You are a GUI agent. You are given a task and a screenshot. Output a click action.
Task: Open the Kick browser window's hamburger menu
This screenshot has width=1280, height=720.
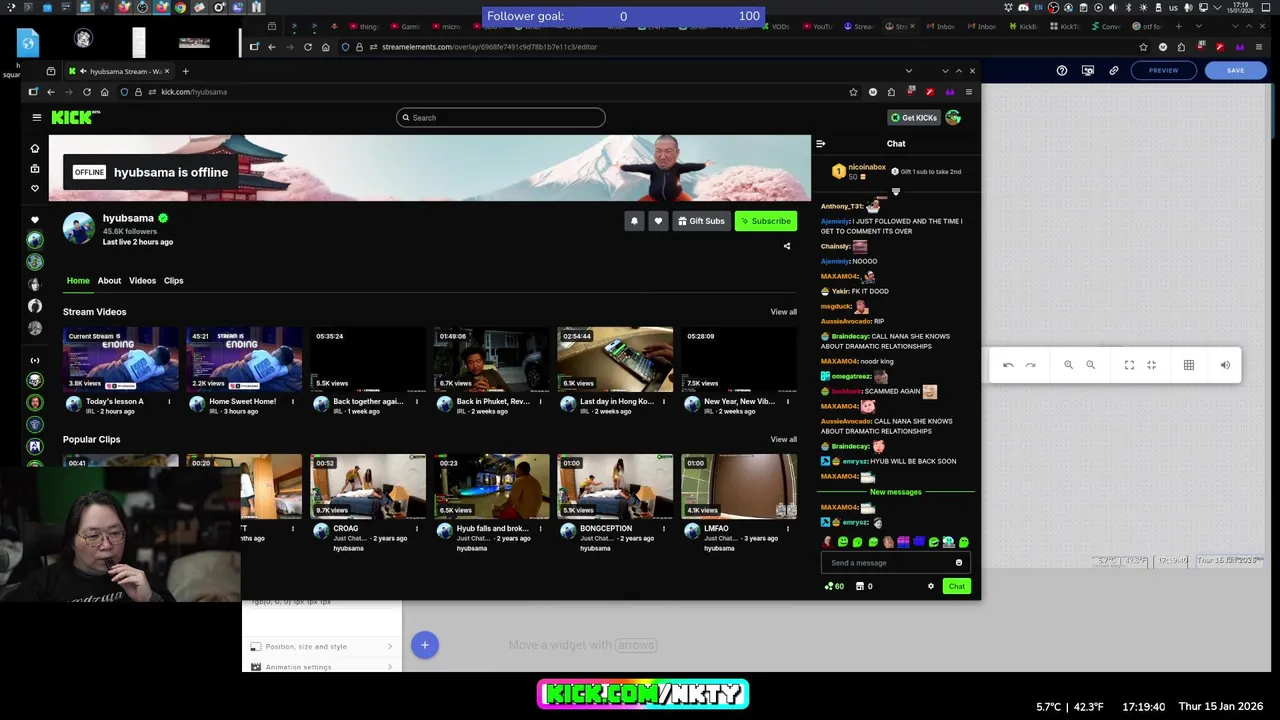point(968,92)
